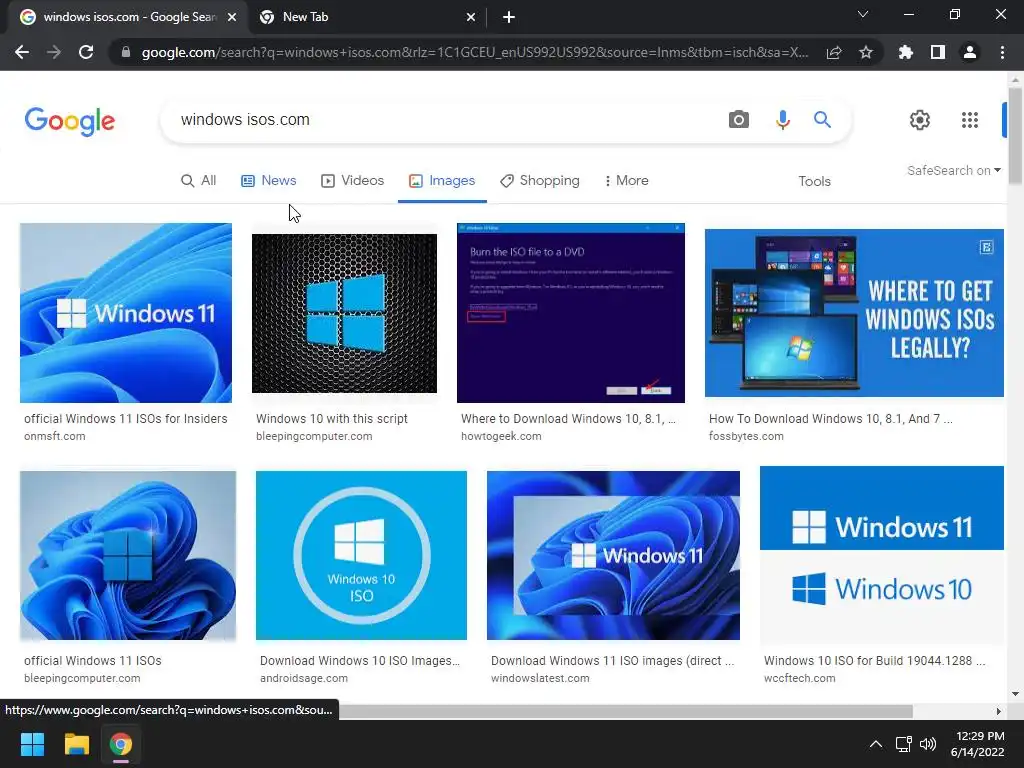Click the scroll down arrow of page

[1015, 694]
